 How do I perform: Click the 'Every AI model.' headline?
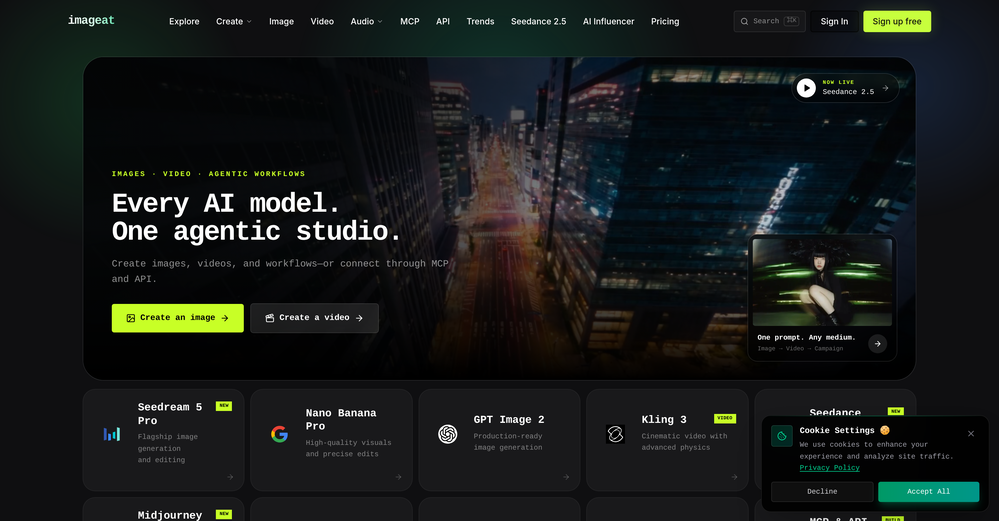click(226, 204)
